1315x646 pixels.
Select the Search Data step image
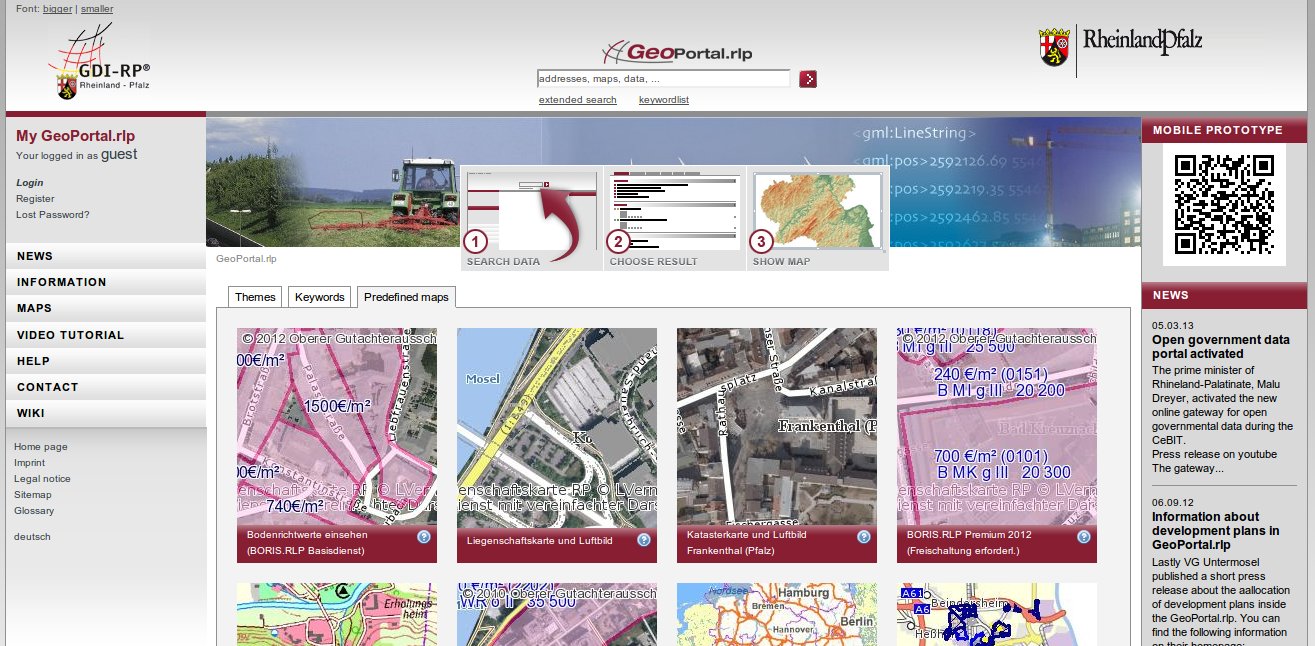coord(531,218)
